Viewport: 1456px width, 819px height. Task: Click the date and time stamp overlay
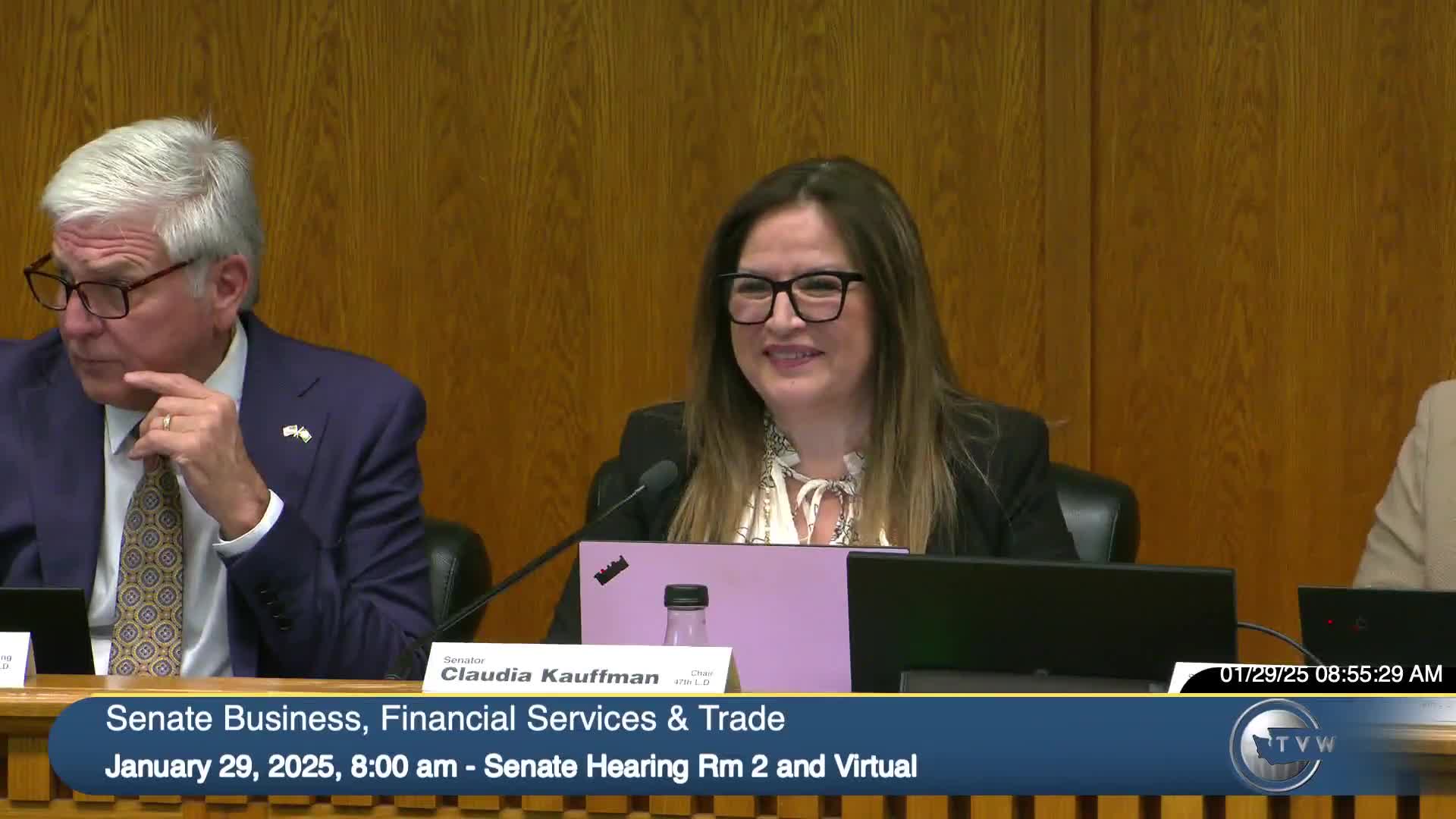pyautogui.click(x=1330, y=674)
